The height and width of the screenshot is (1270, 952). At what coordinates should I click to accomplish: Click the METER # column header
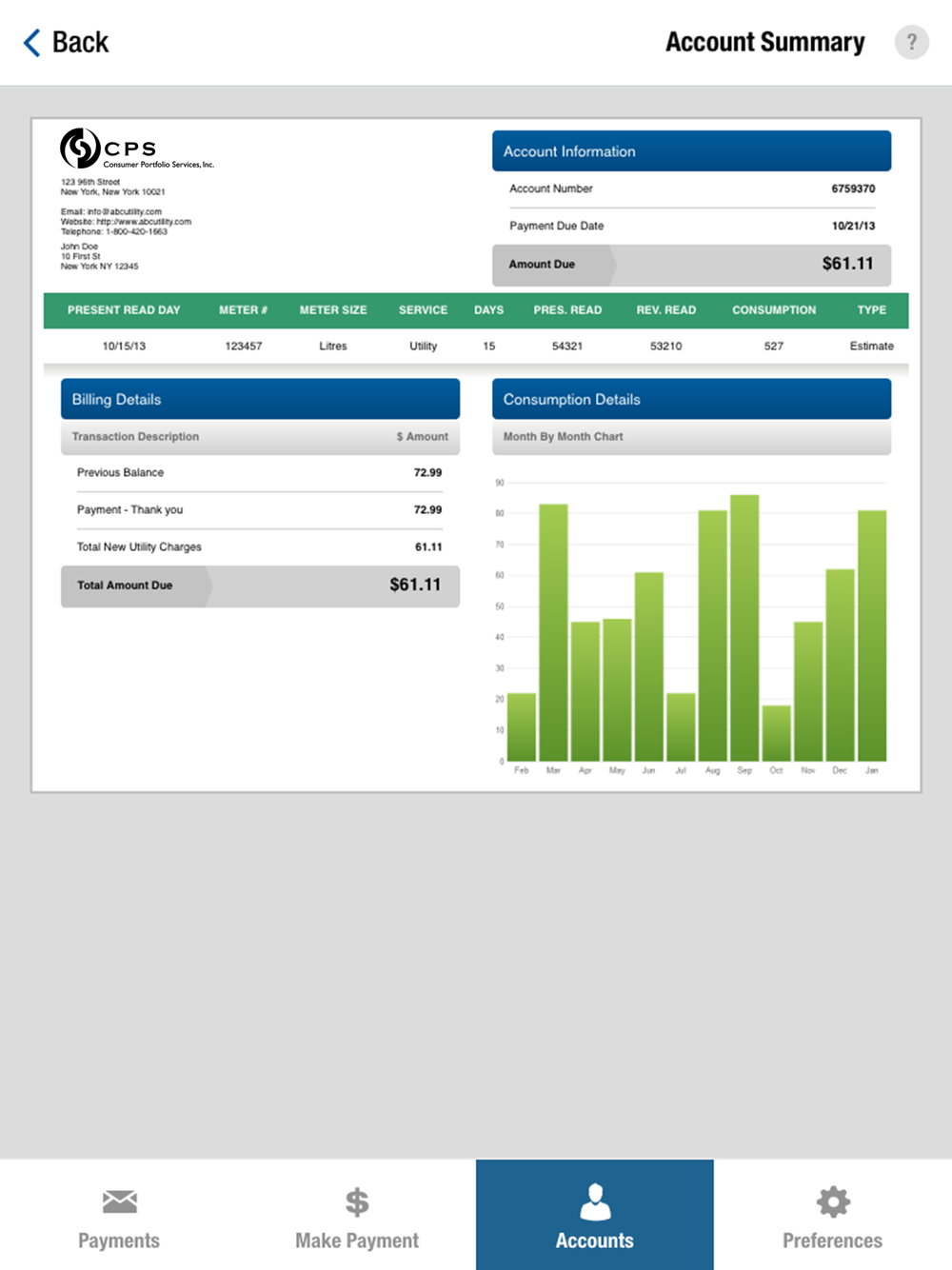[243, 310]
